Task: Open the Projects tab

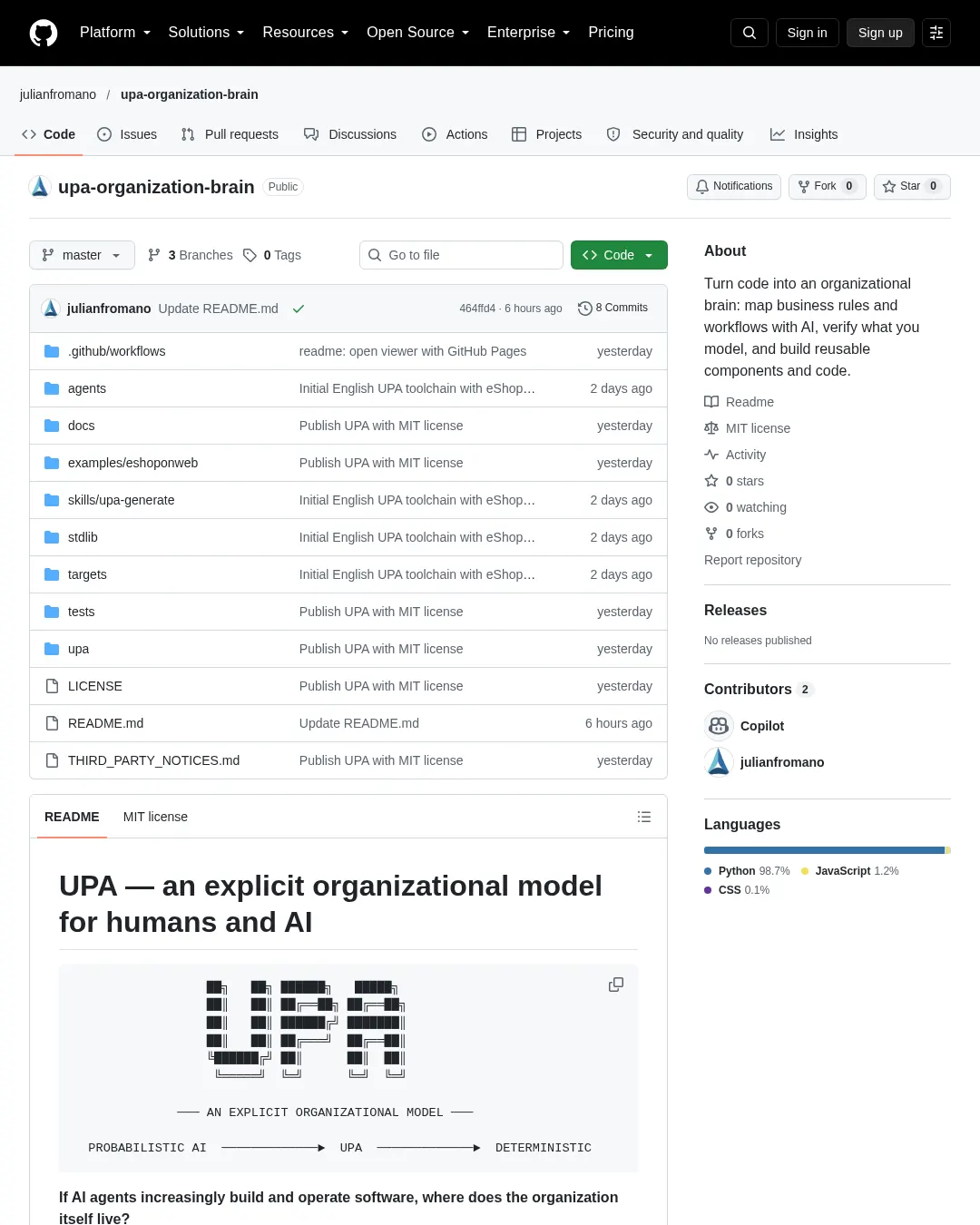Action: (x=547, y=134)
